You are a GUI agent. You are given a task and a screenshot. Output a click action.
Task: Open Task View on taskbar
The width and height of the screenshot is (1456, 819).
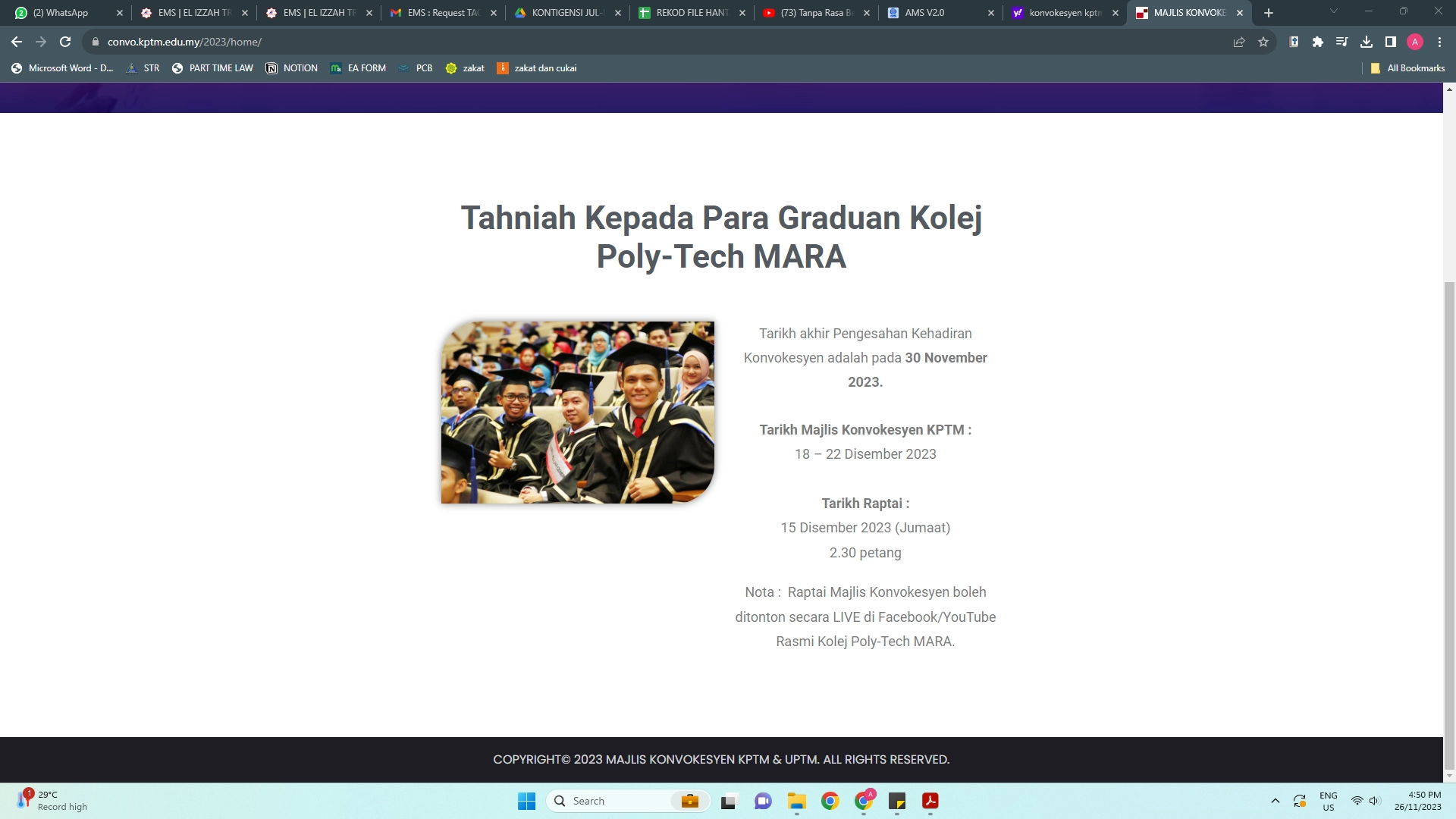coord(730,801)
